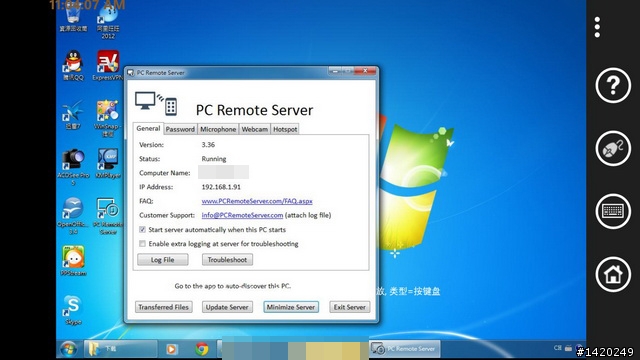Launch the PPStream desktop icon
The width and height of the screenshot is (640, 360).
pos(73,261)
